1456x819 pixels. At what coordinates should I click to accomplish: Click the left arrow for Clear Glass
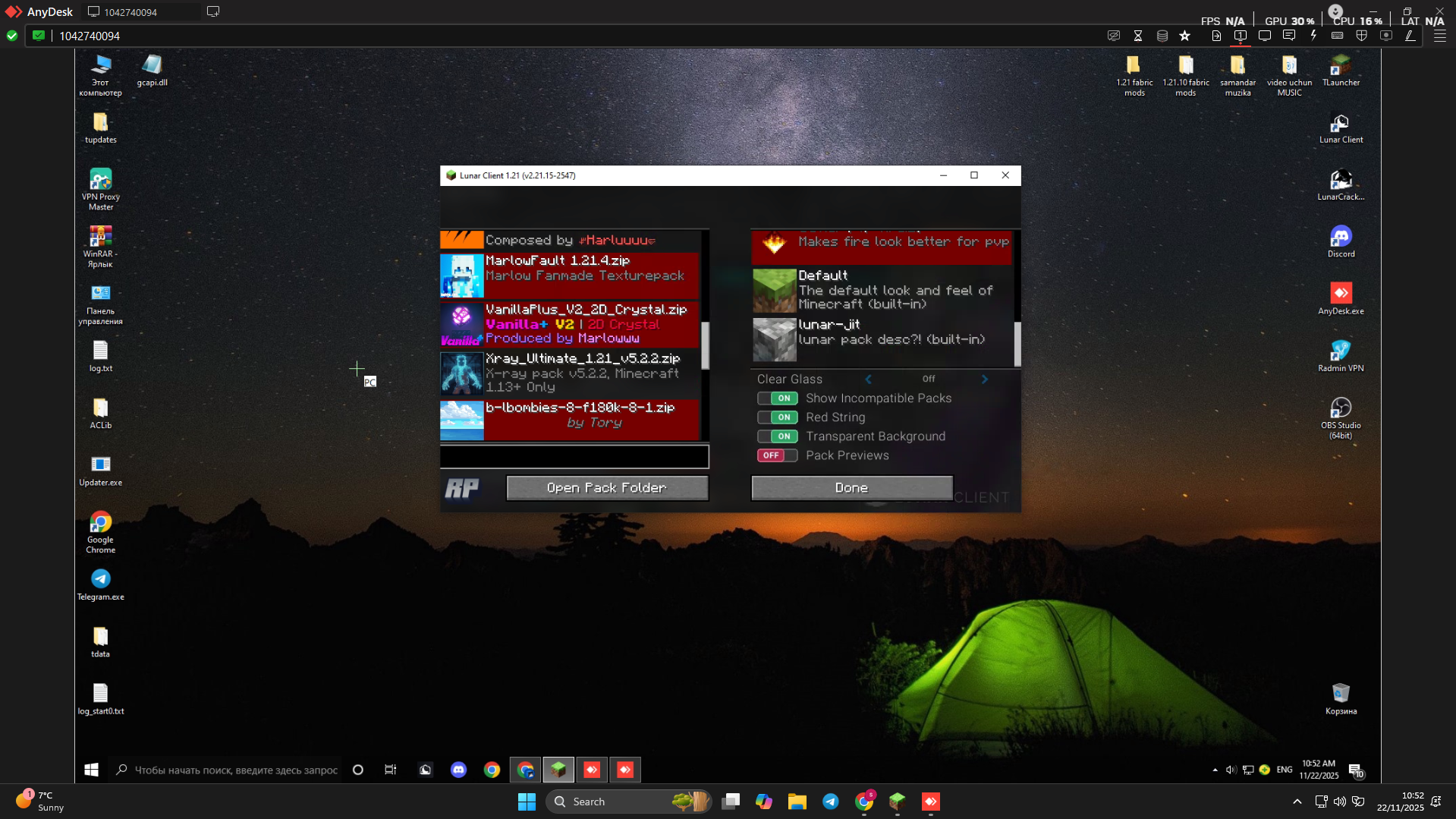pyautogui.click(x=869, y=380)
